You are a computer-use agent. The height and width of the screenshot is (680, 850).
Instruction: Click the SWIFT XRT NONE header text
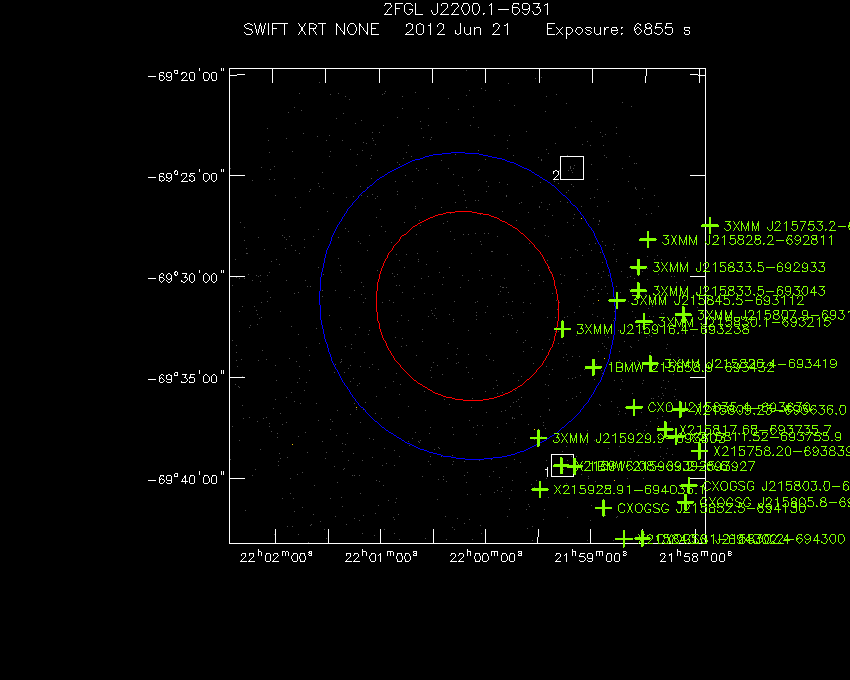(311, 29)
